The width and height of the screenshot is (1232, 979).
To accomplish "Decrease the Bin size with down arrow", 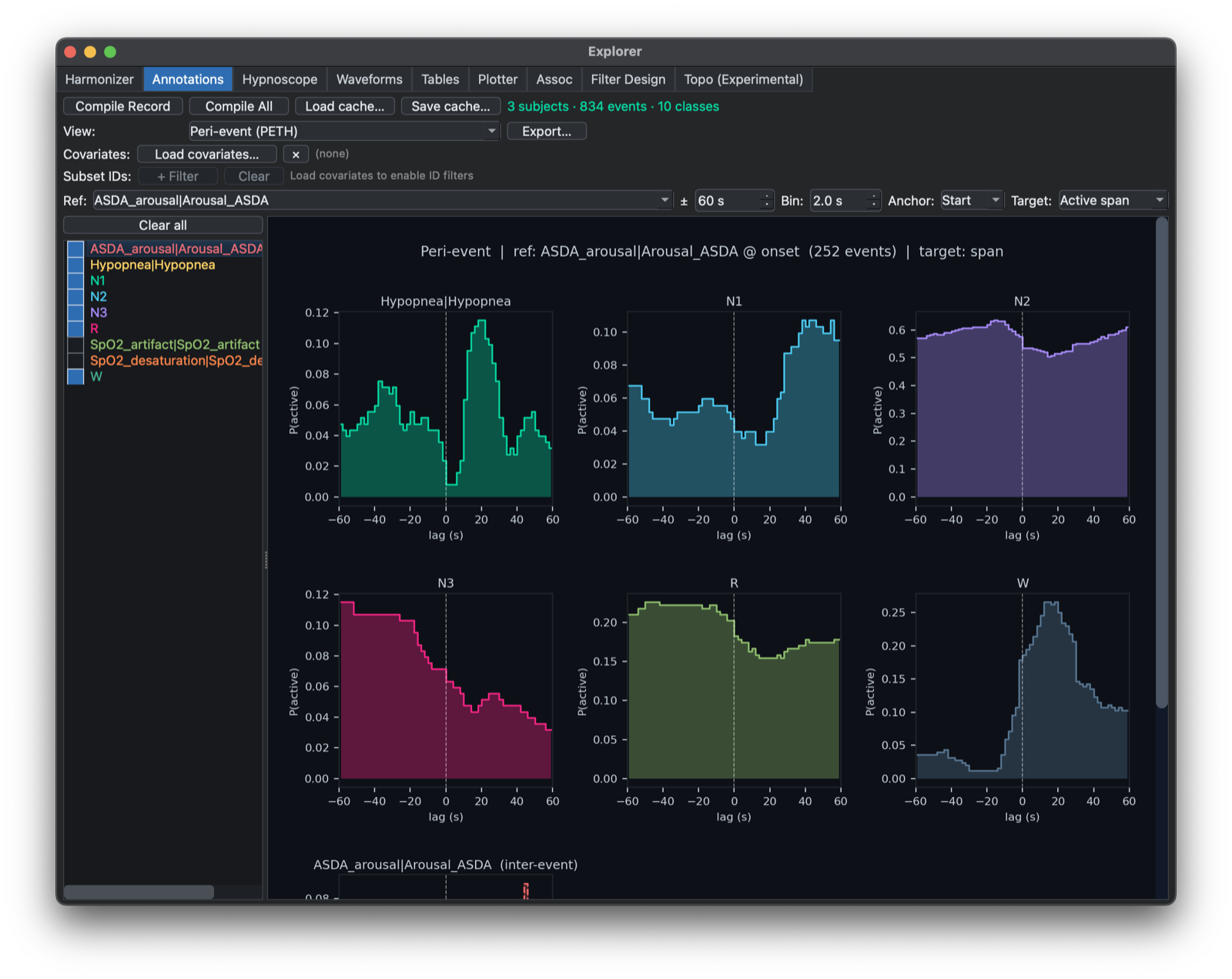I will (x=872, y=205).
